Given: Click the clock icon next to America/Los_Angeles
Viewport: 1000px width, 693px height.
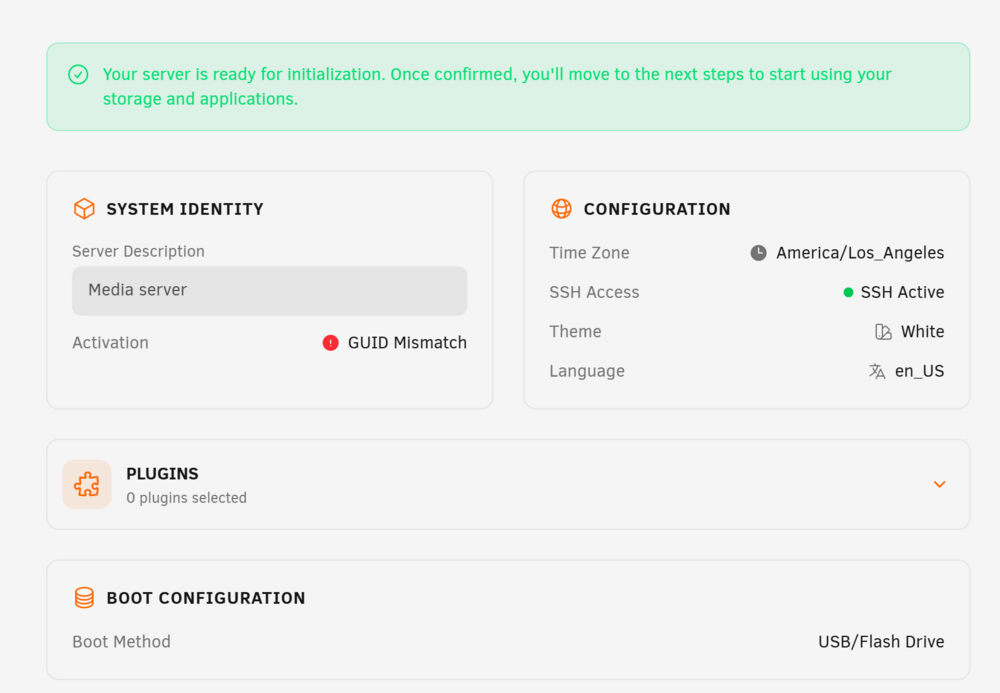Looking at the screenshot, I should [758, 253].
